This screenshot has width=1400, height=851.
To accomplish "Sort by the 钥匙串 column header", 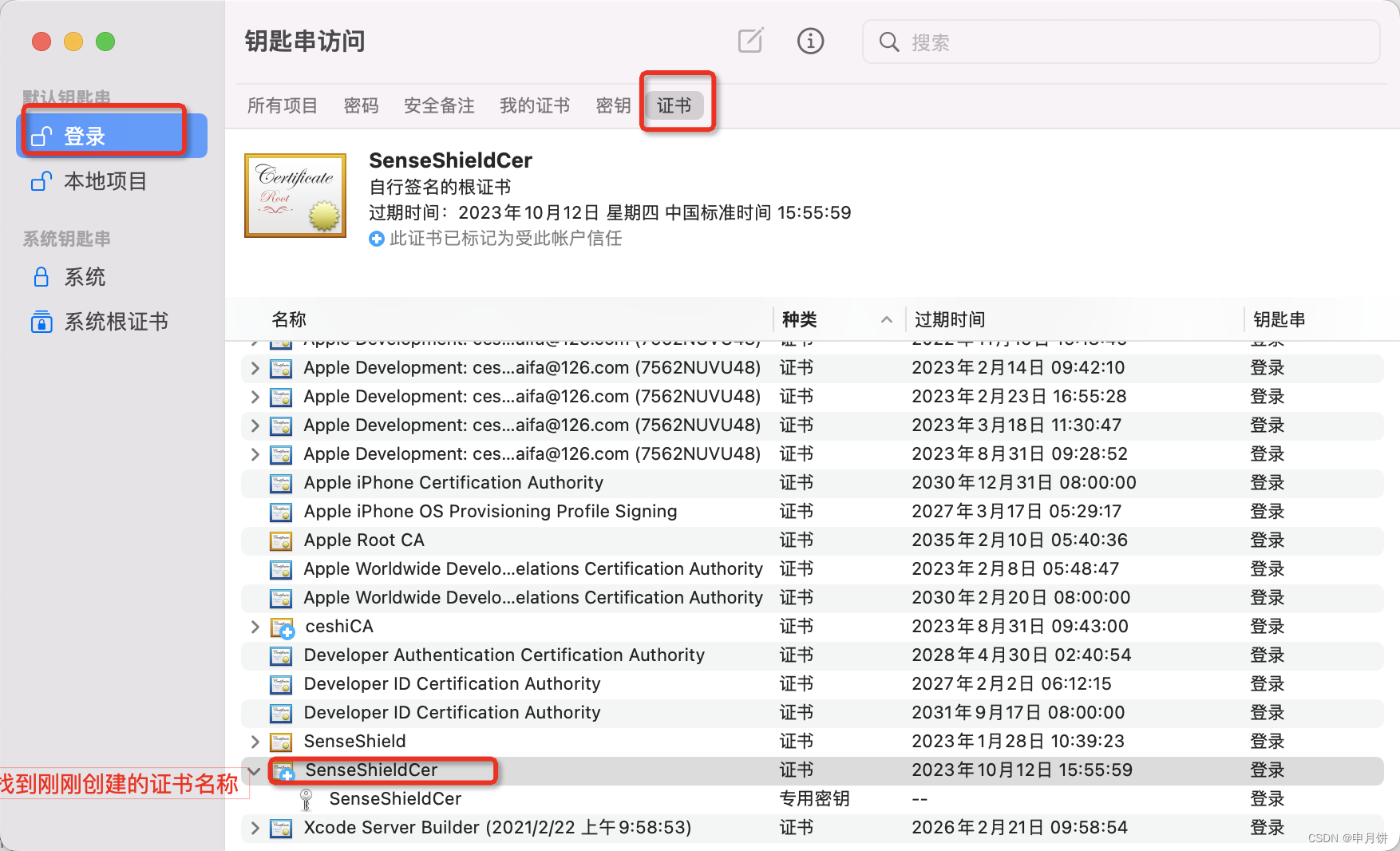I will click(1279, 319).
